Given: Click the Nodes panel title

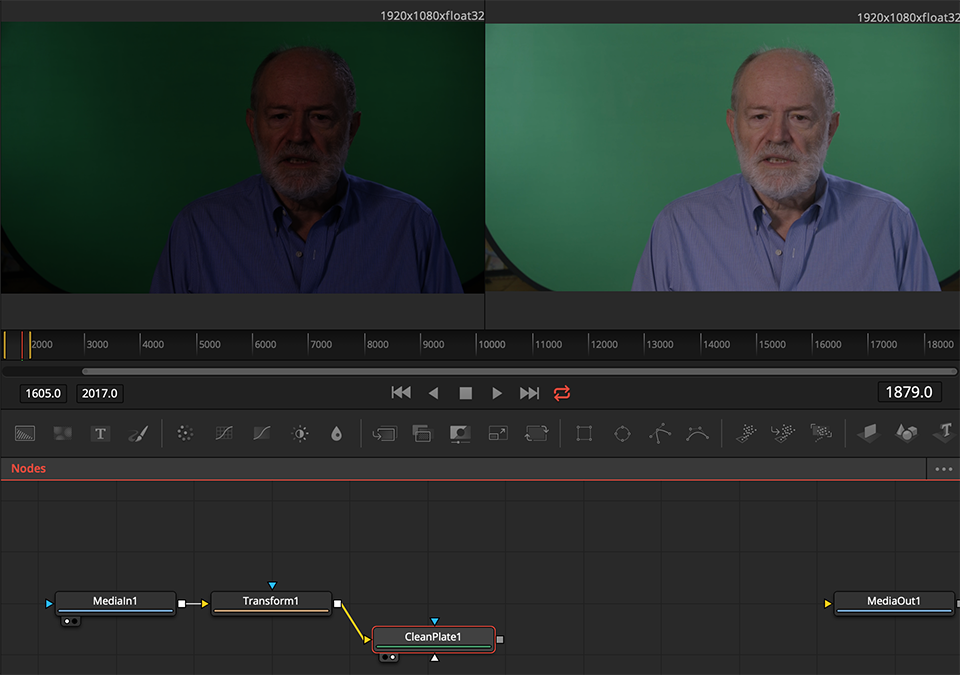Looking at the screenshot, I should coord(29,469).
